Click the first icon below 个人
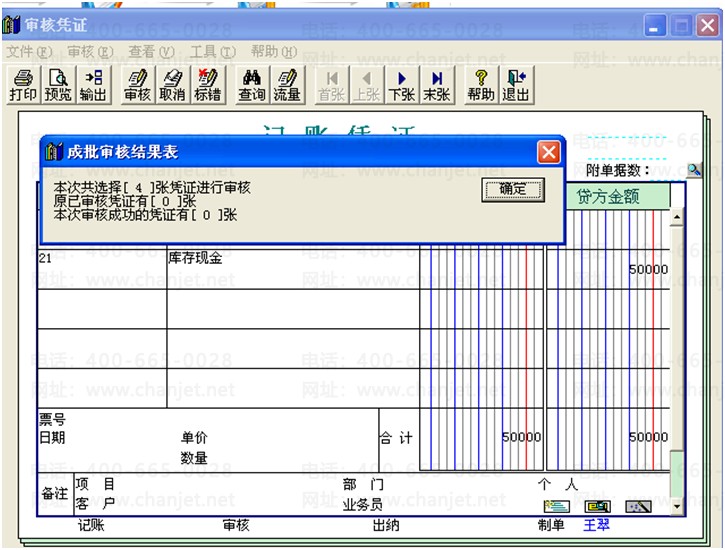The height and width of the screenshot is (550, 725). click(557, 507)
